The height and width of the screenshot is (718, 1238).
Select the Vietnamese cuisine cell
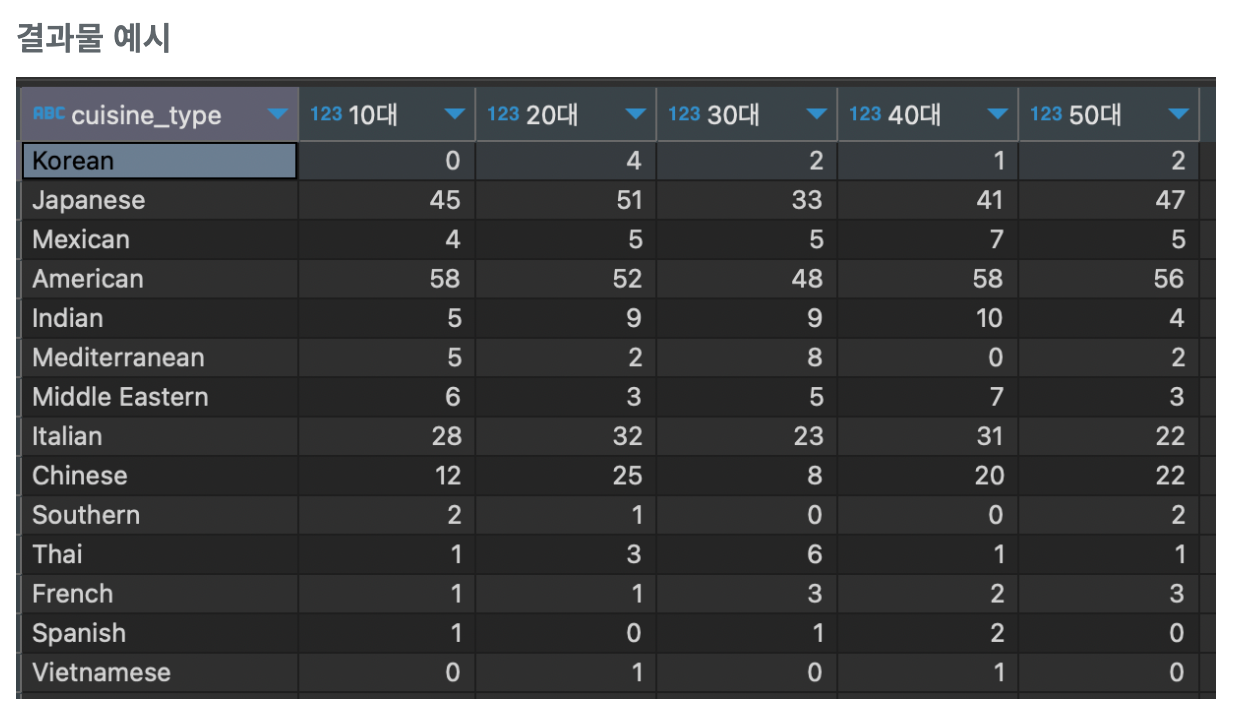click(160, 673)
